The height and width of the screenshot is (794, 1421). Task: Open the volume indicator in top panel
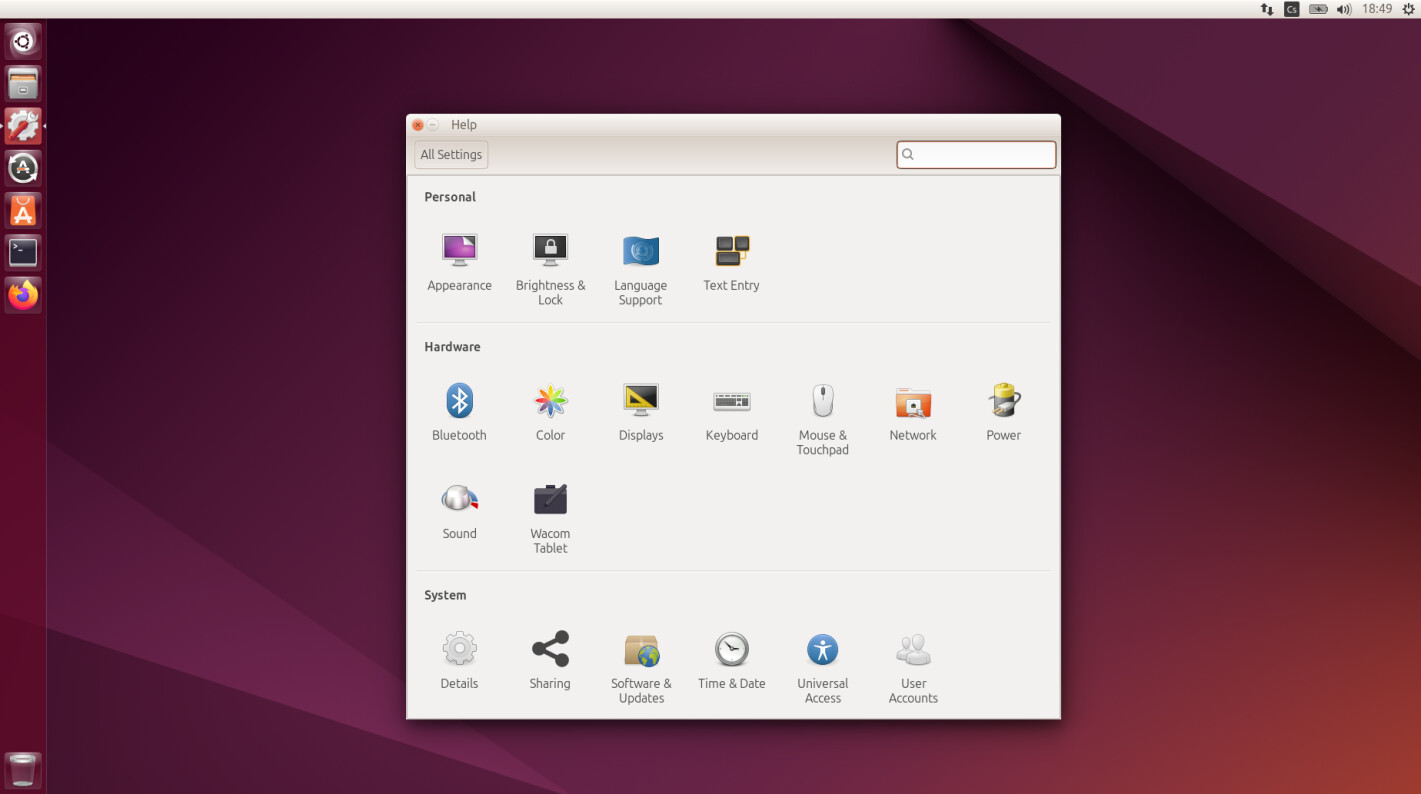[1344, 9]
